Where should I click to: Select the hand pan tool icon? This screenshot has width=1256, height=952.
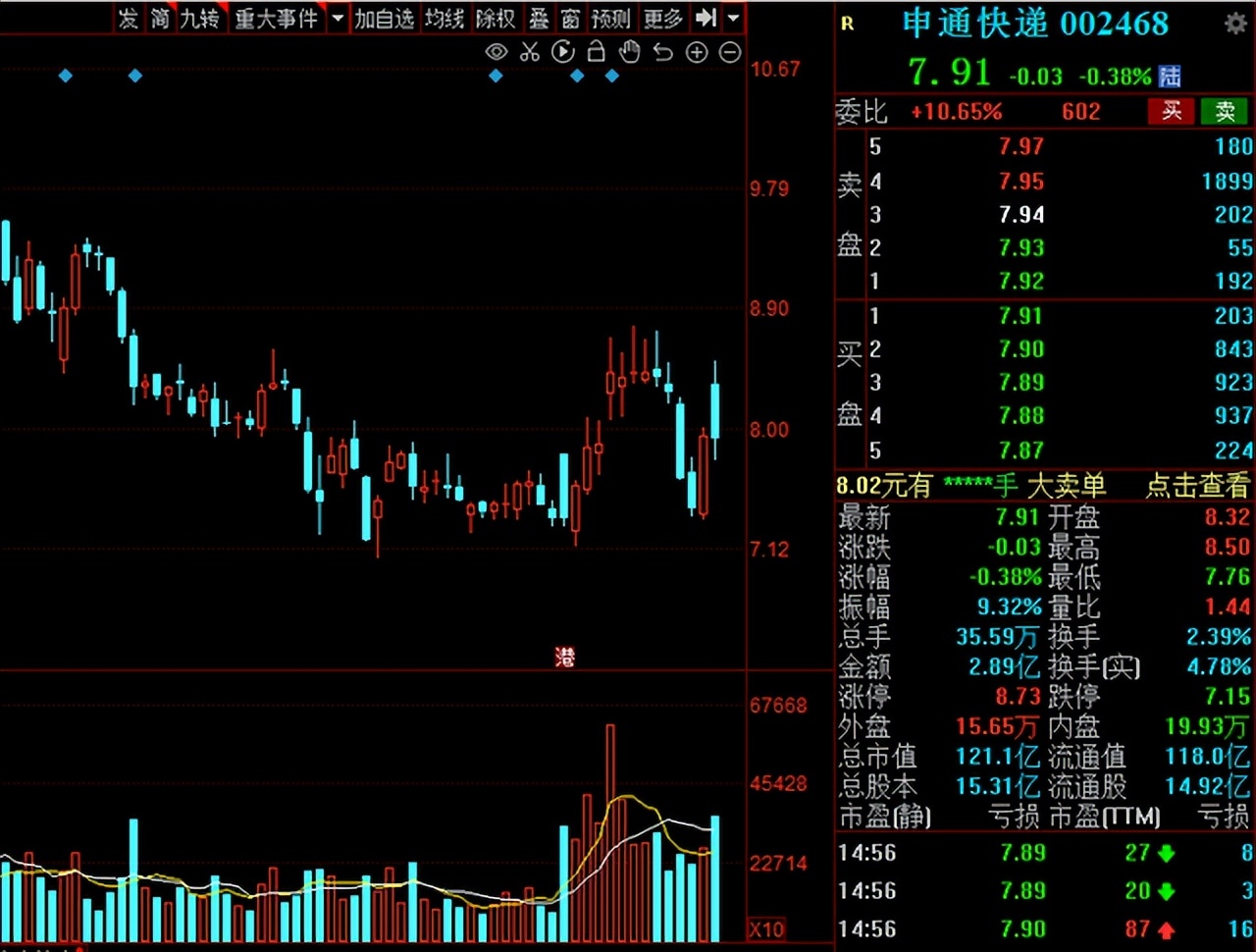[x=629, y=51]
